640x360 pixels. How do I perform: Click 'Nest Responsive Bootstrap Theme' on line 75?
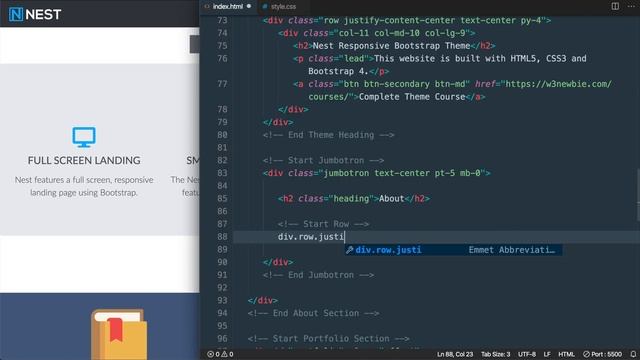(x=391, y=46)
